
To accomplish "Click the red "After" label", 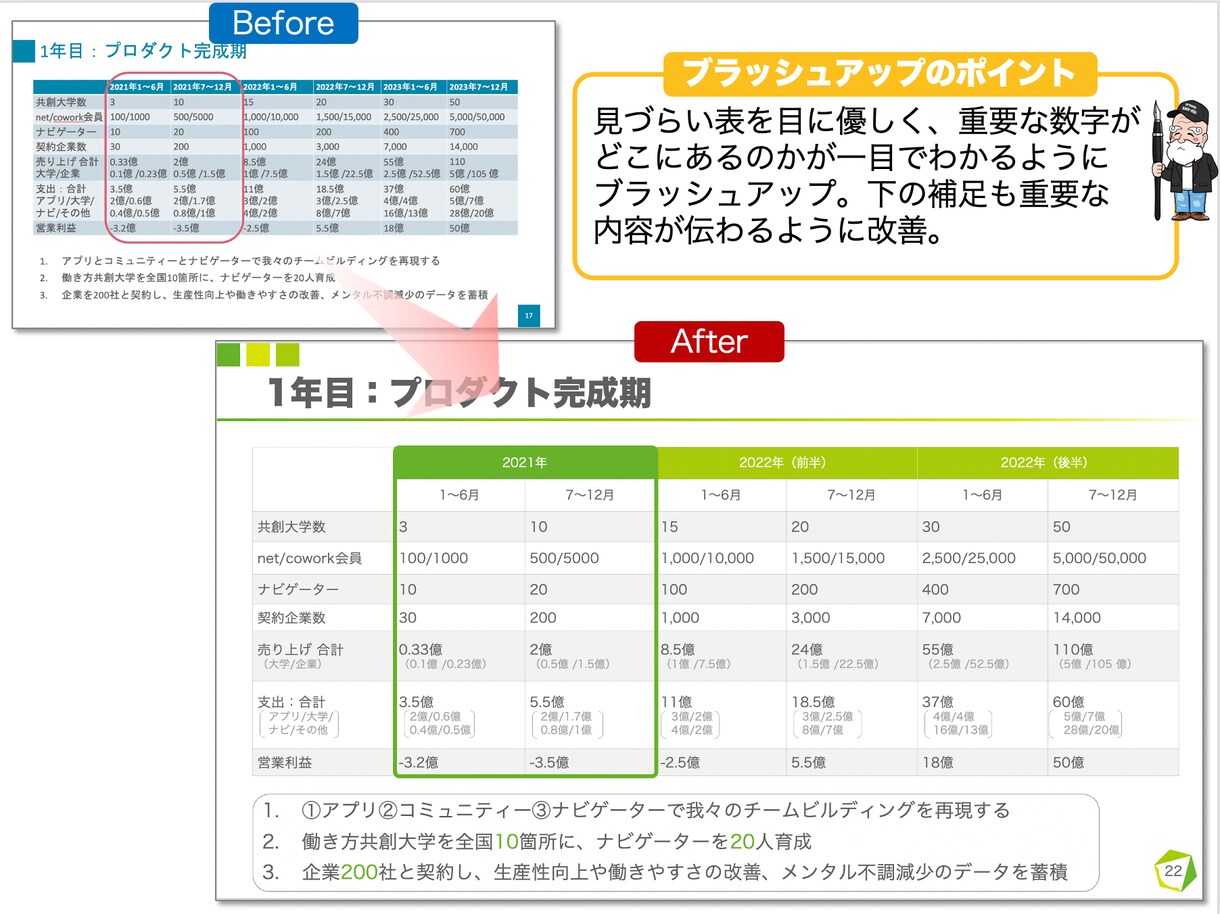I will [709, 342].
